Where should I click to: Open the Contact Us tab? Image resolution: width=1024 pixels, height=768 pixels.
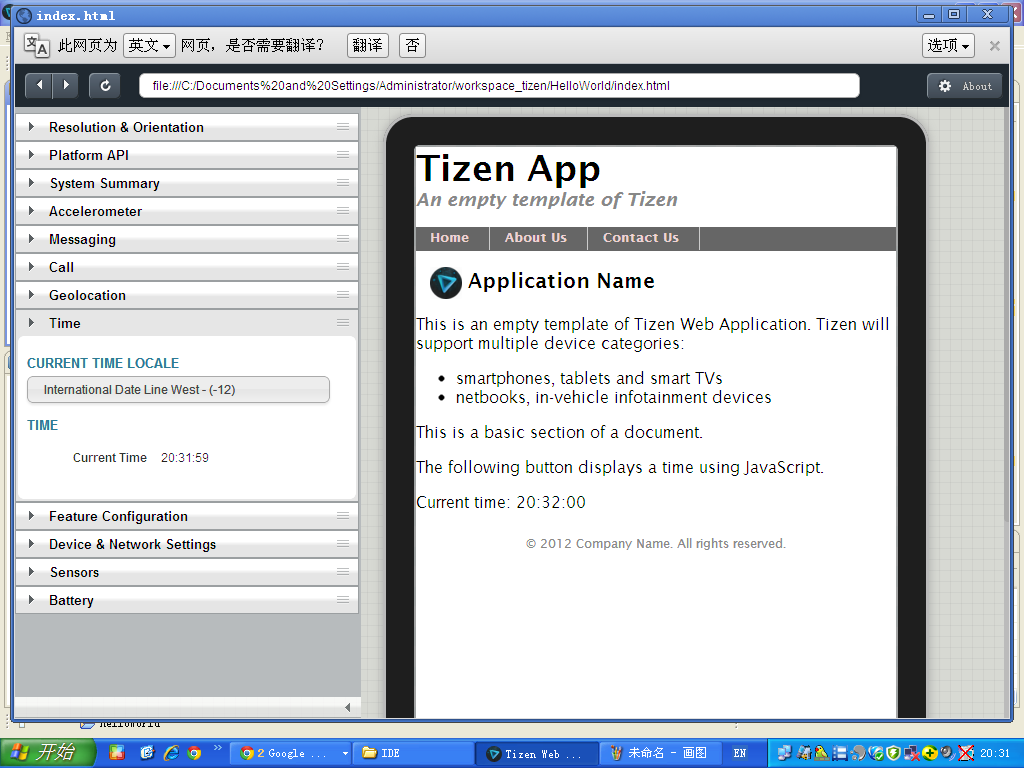641,238
